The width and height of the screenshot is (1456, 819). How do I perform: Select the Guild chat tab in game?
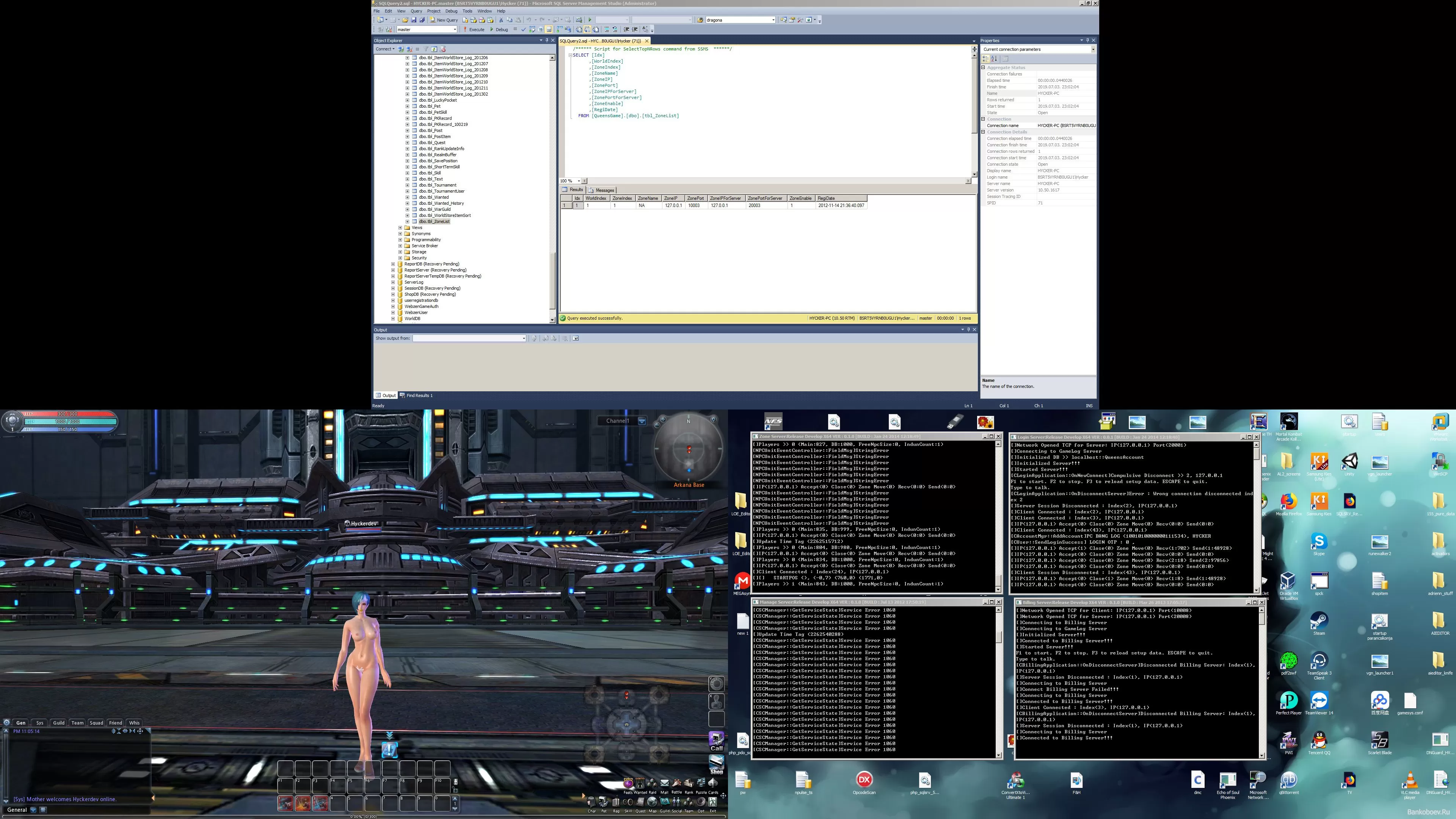click(x=59, y=722)
